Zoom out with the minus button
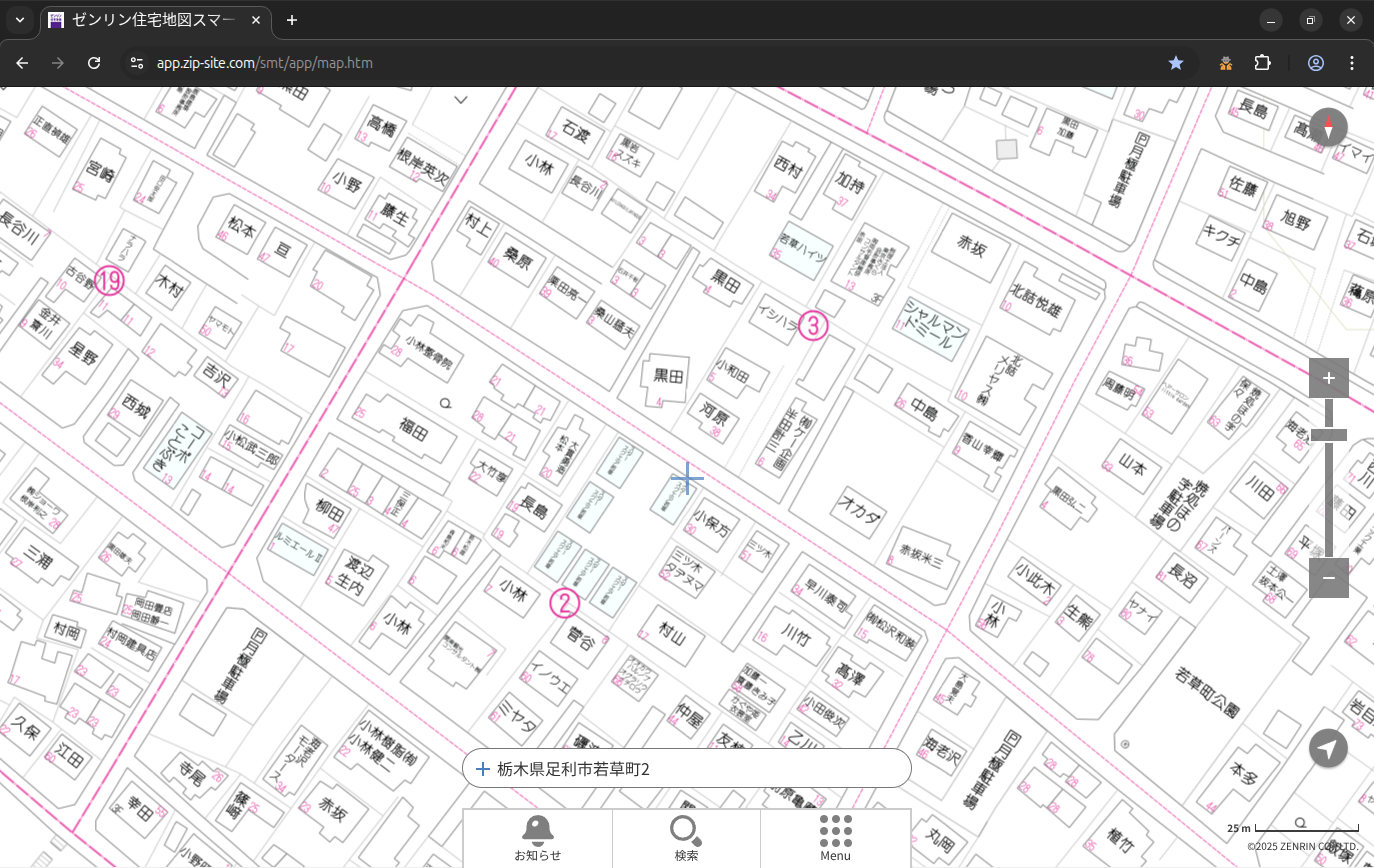Viewport: 1374px width, 868px height. tap(1328, 578)
